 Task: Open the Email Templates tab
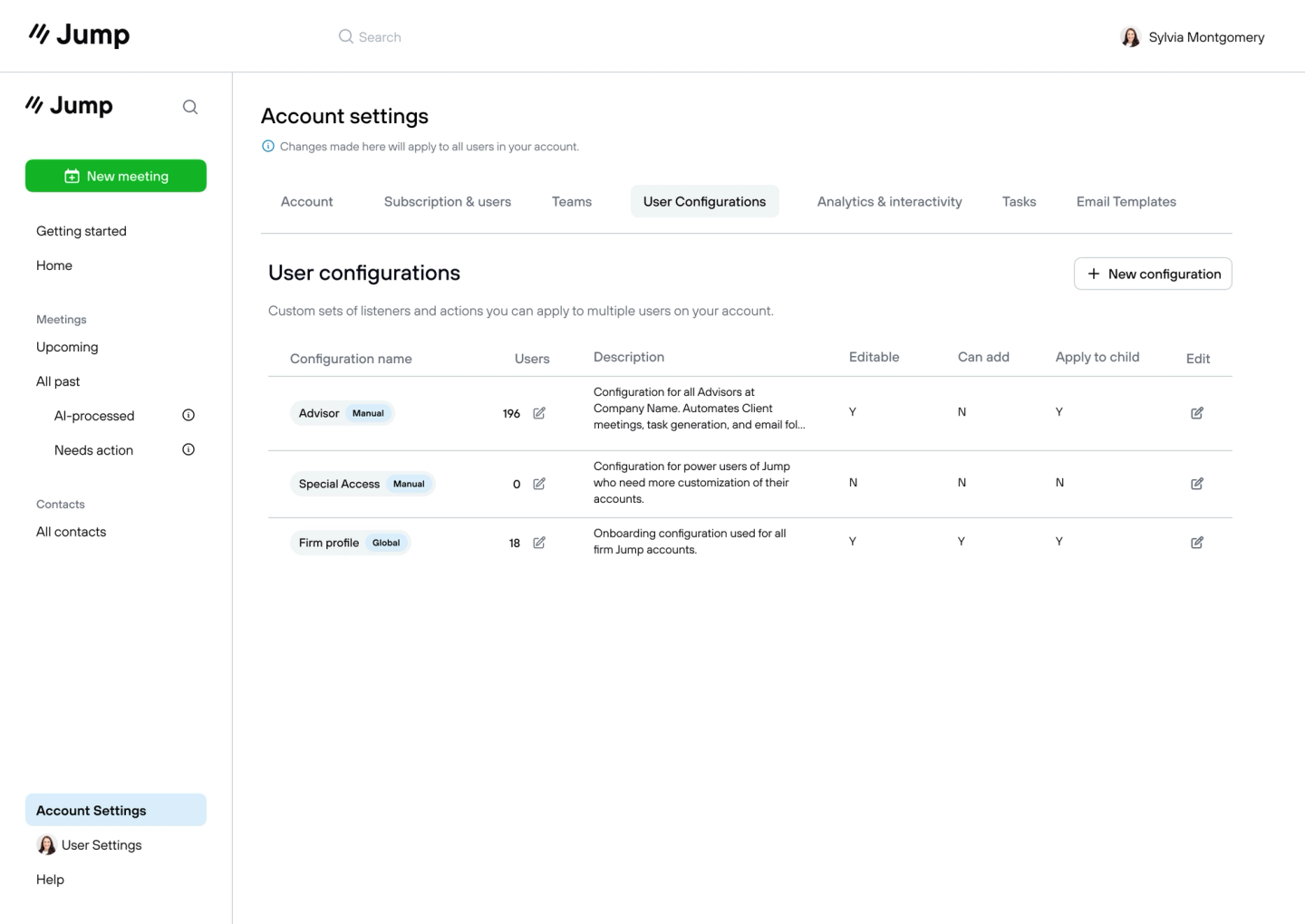(1126, 201)
